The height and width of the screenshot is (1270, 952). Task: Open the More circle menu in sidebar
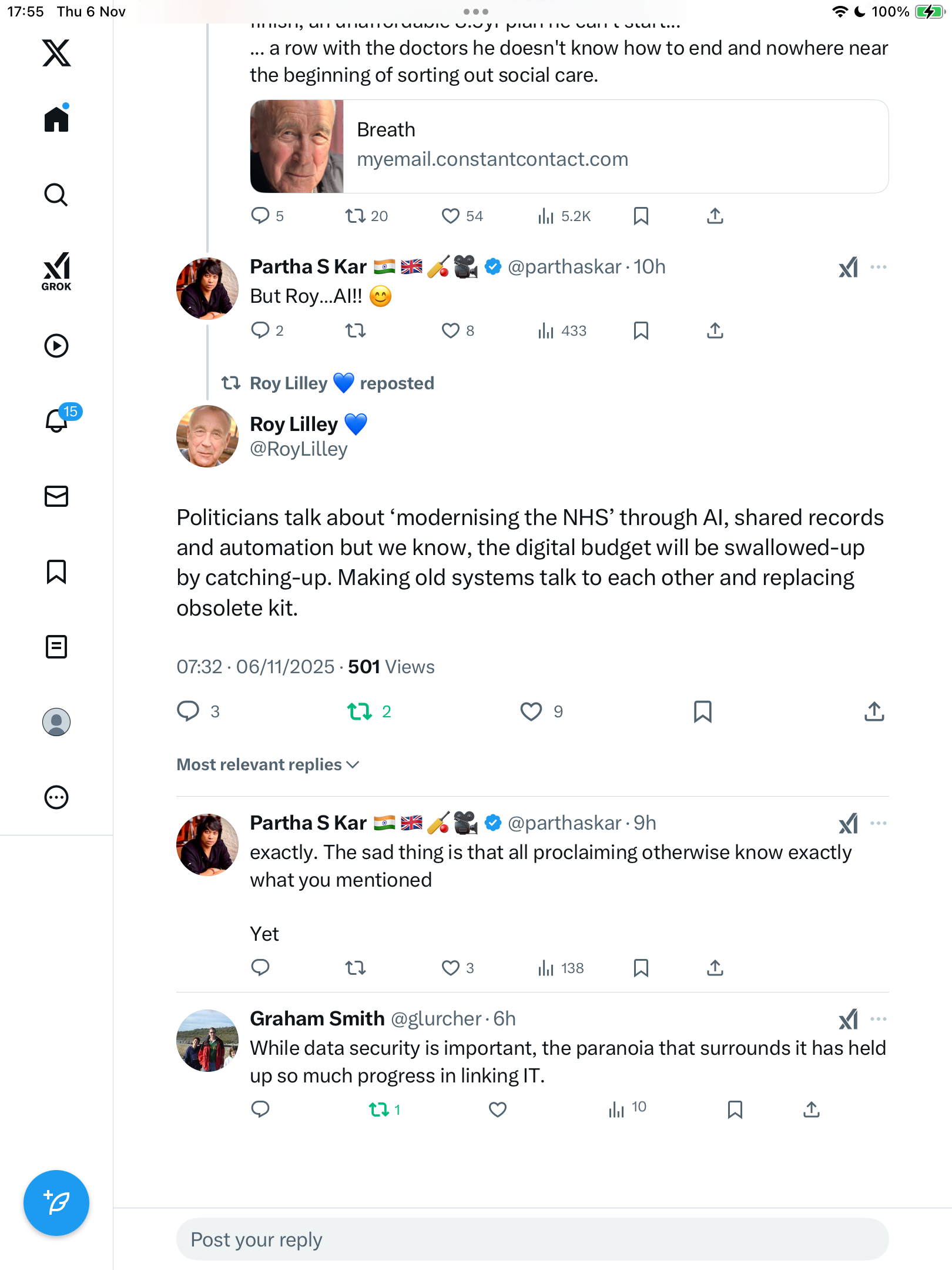[56, 797]
